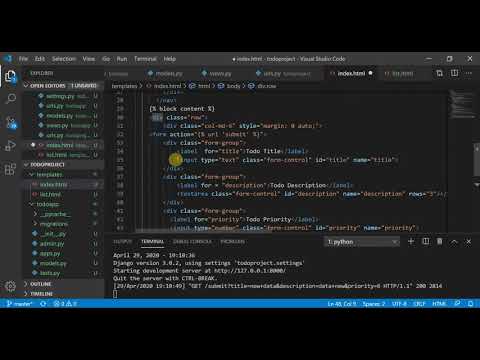Open the Edit menu

(40, 59)
